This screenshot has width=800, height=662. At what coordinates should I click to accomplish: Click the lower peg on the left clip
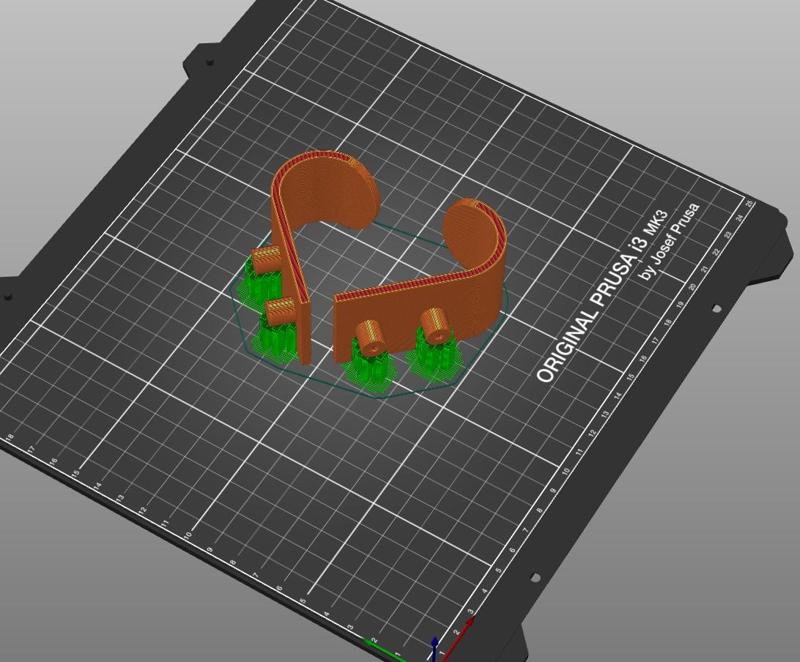pyautogui.click(x=279, y=311)
